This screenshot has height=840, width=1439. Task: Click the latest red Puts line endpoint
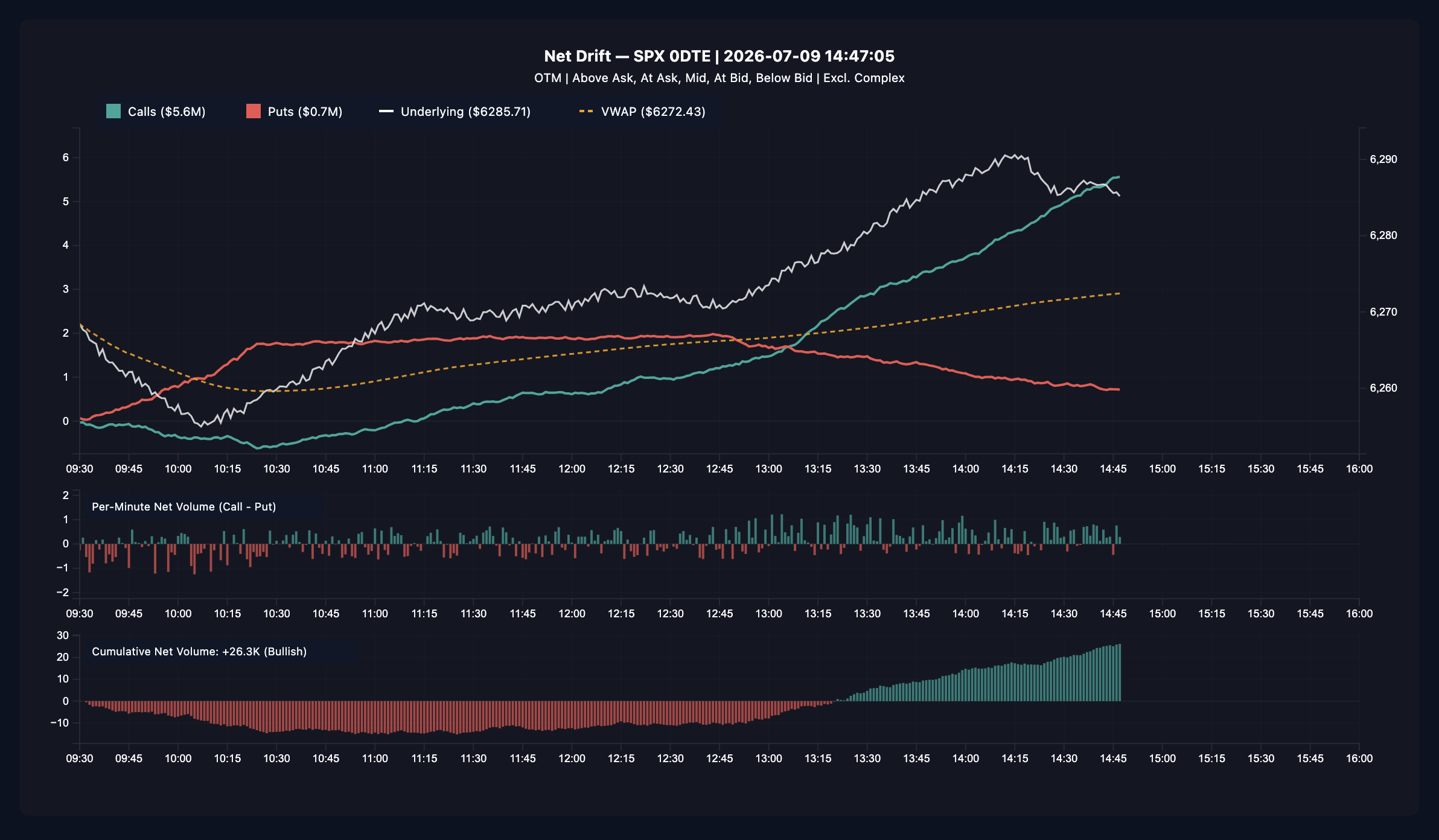coord(1118,389)
